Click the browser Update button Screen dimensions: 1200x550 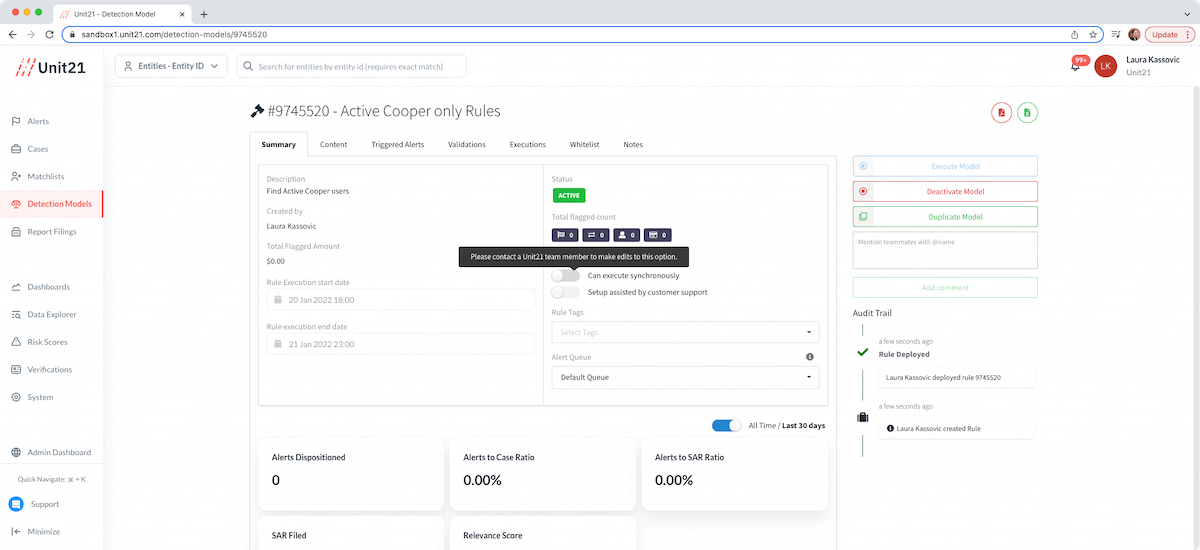pos(1167,34)
